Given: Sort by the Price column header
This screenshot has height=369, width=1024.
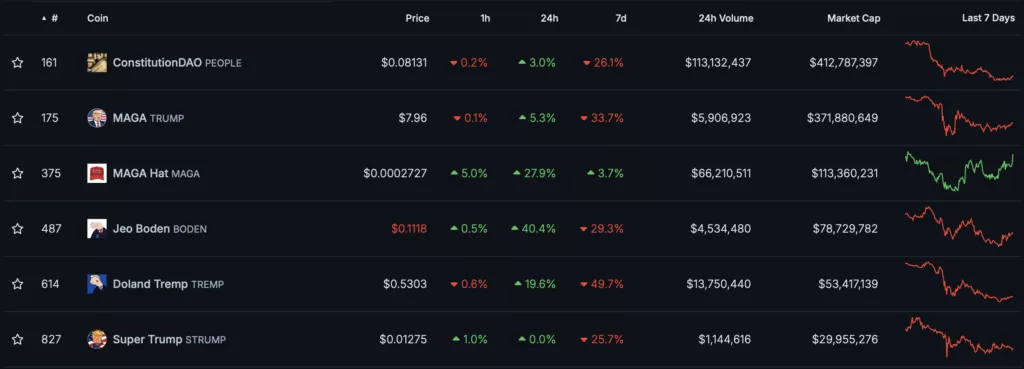Looking at the screenshot, I should click(417, 18).
